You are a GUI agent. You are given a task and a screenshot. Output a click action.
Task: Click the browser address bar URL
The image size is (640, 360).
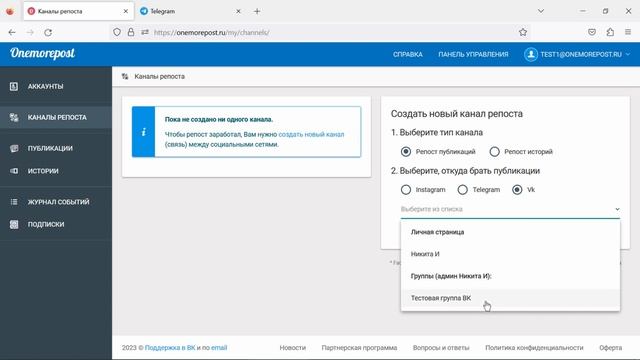click(x=211, y=32)
